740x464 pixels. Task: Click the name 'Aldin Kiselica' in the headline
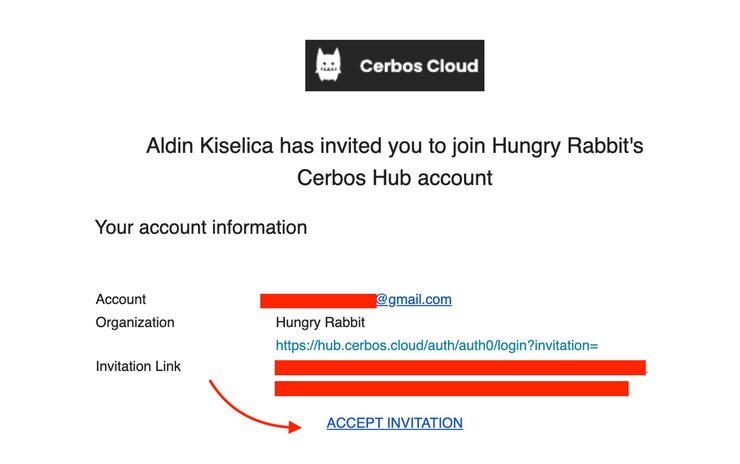coord(210,145)
